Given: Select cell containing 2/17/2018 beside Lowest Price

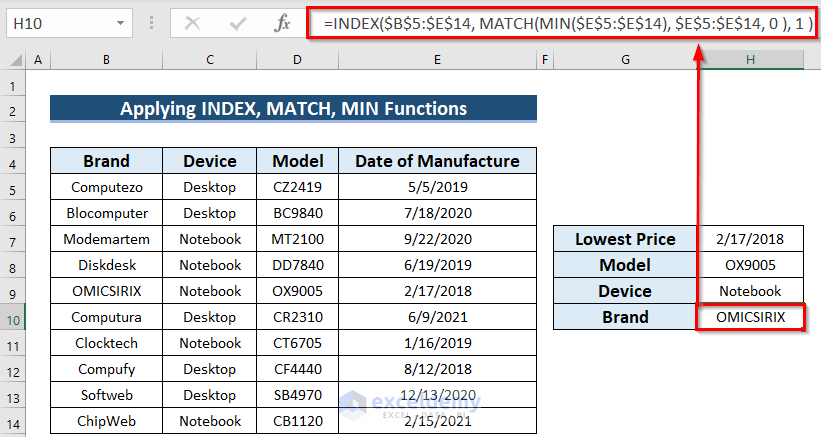Looking at the screenshot, I should 750,239.
